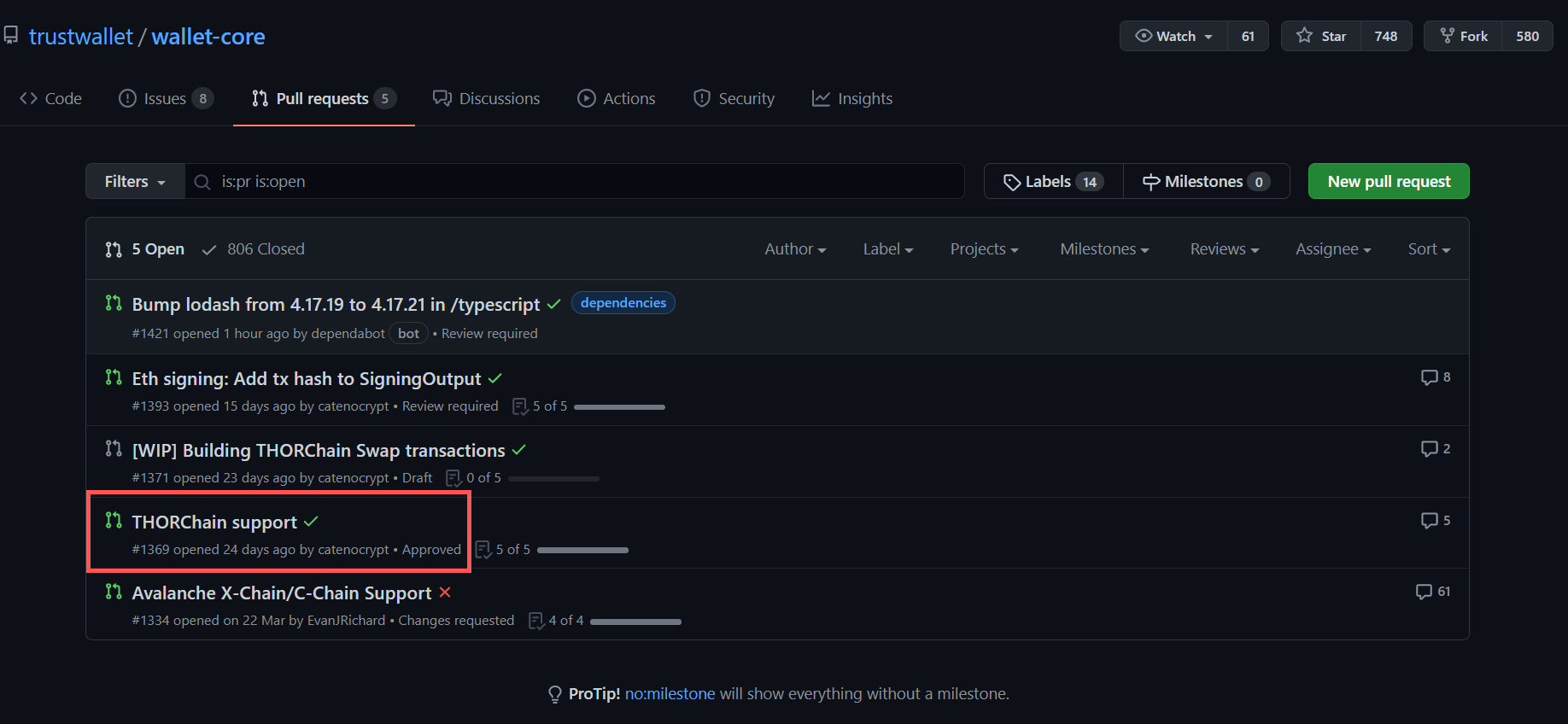1568x724 pixels.
Task: Click the tasks icon showing 0 of 5
Action: [x=453, y=478]
